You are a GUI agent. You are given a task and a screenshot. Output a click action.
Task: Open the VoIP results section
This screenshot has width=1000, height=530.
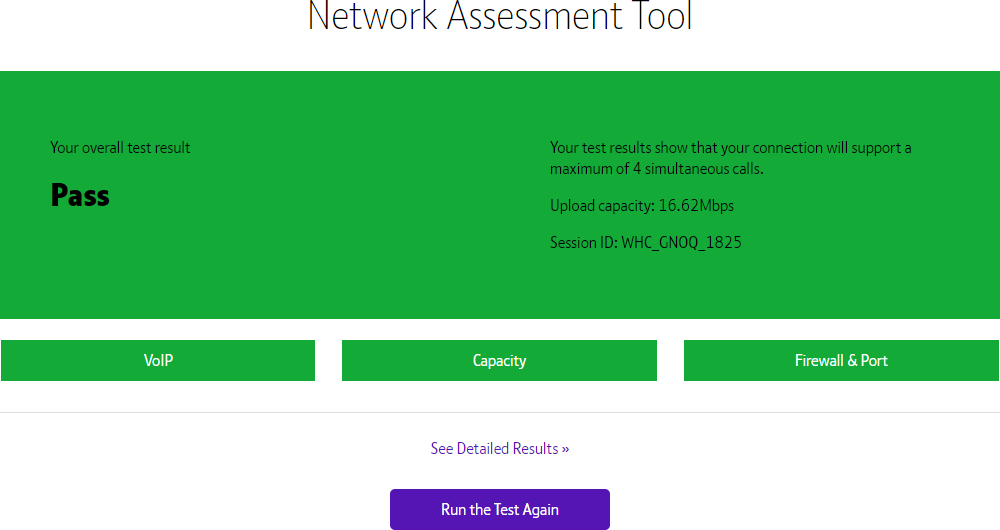(158, 360)
